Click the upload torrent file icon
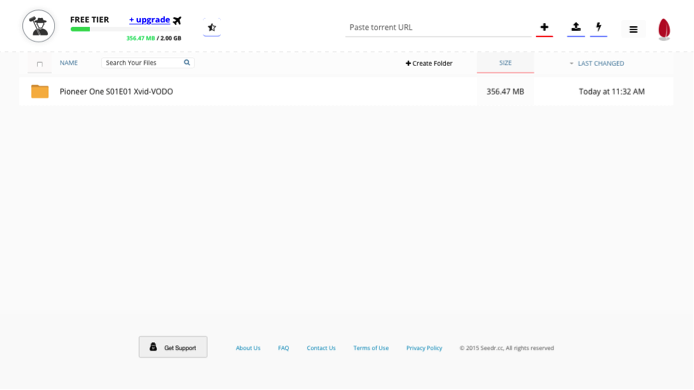 click(x=576, y=27)
